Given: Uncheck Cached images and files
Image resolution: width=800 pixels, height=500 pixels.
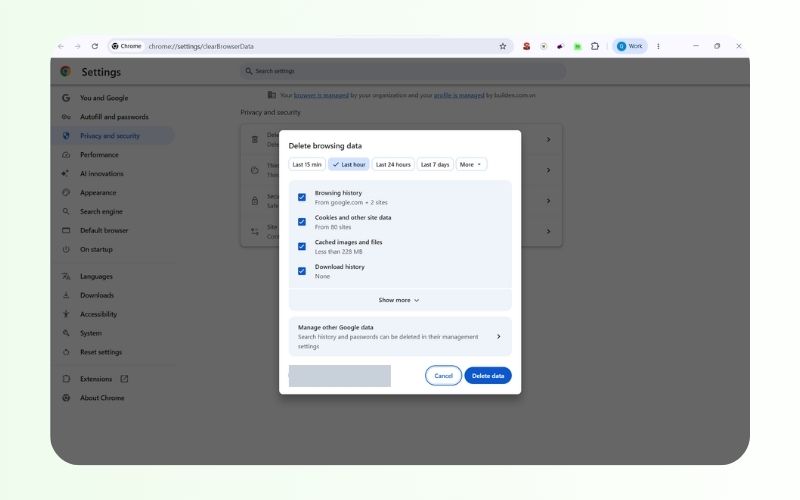Looking at the screenshot, I should click(x=302, y=246).
